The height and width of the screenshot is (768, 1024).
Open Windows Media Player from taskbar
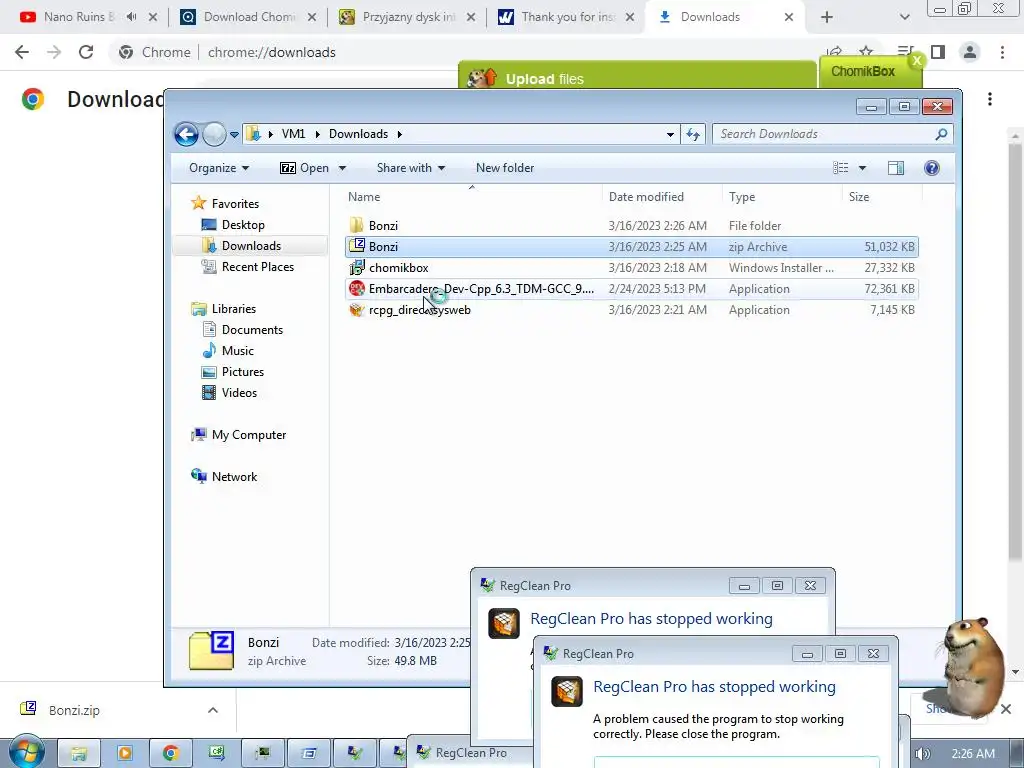[x=124, y=753]
